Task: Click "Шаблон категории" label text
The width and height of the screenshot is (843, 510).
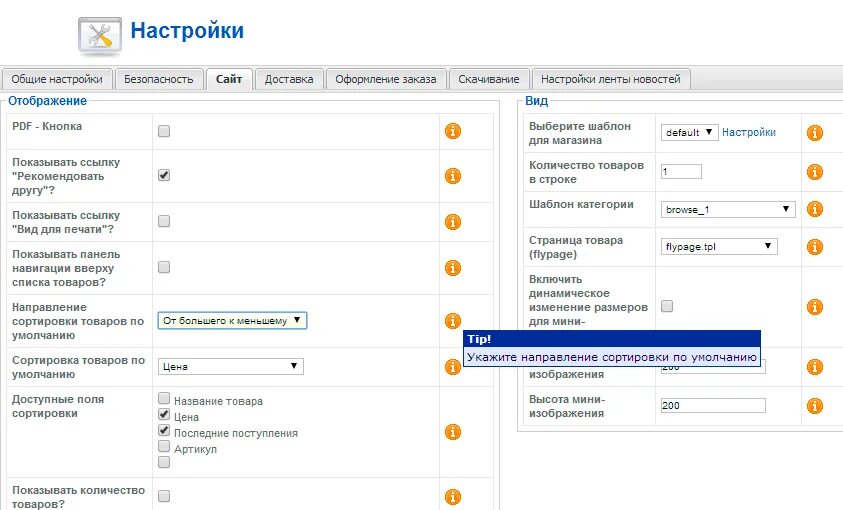Action: pyautogui.click(x=581, y=204)
